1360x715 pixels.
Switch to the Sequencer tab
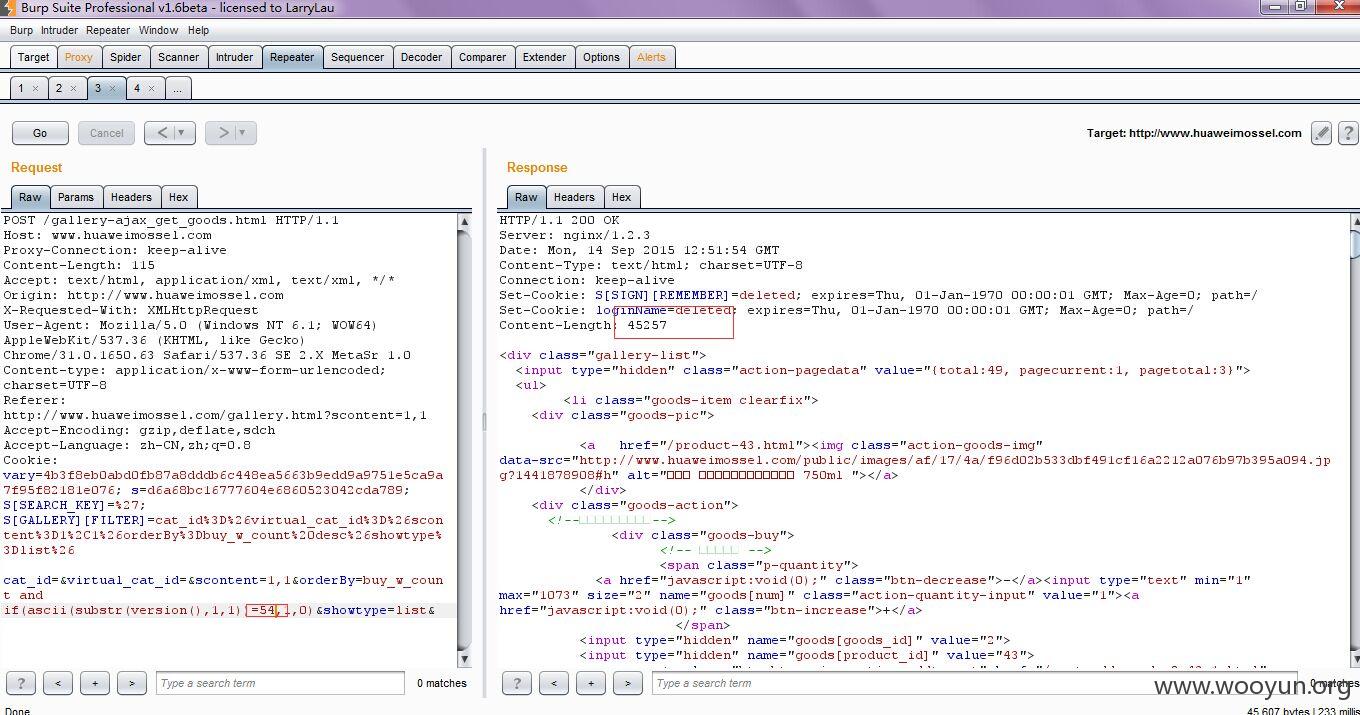pyautogui.click(x=357, y=57)
